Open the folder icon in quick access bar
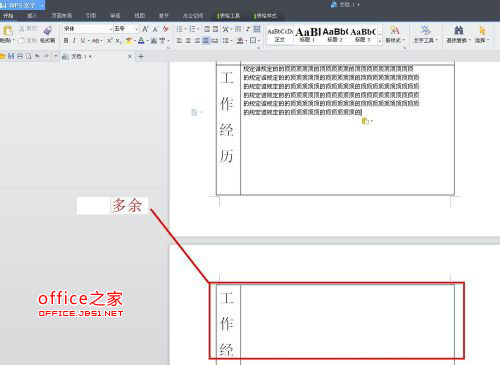500x365 pixels. point(2,56)
